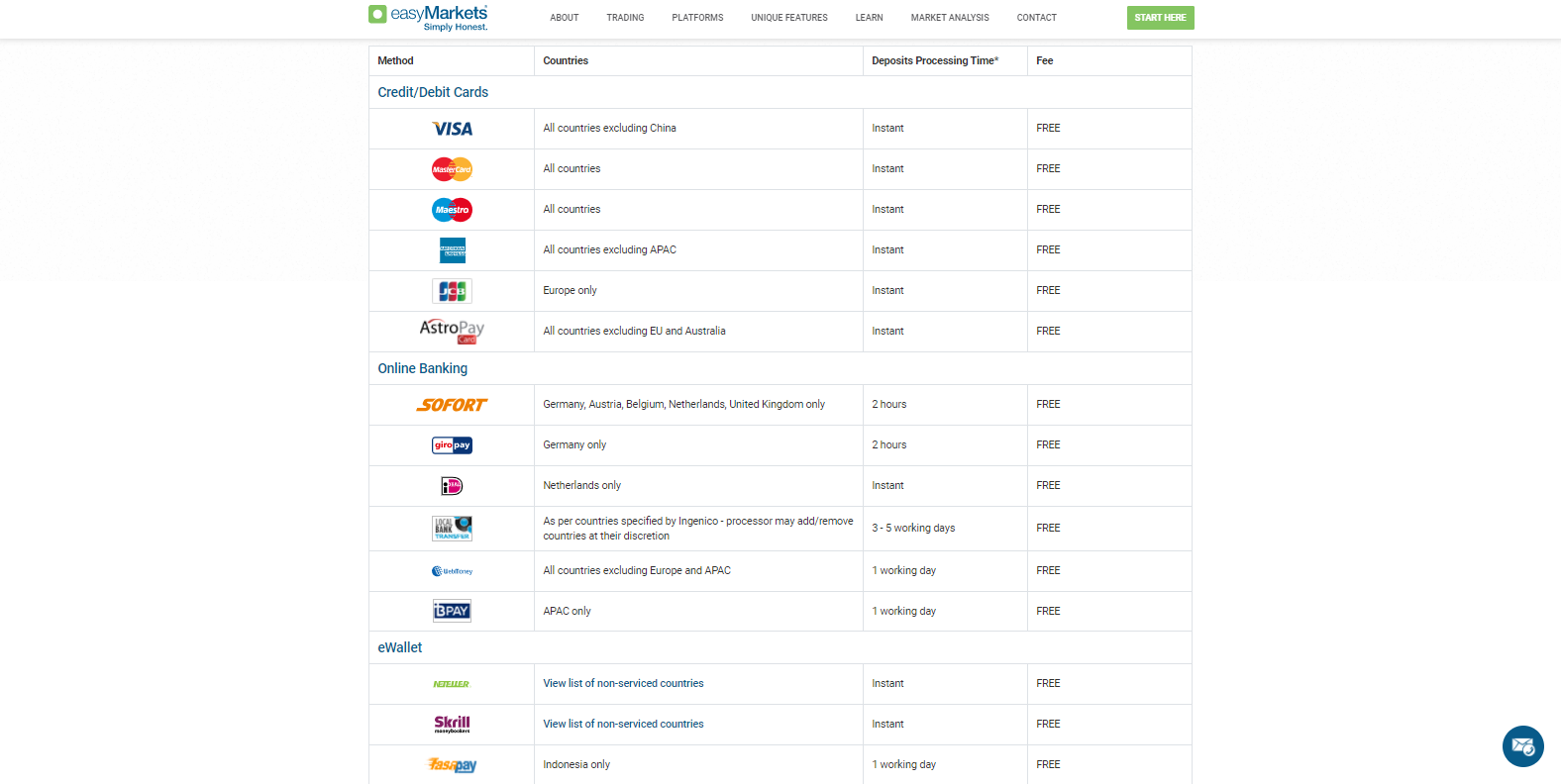Click the MasterCard logo

(x=452, y=169)
